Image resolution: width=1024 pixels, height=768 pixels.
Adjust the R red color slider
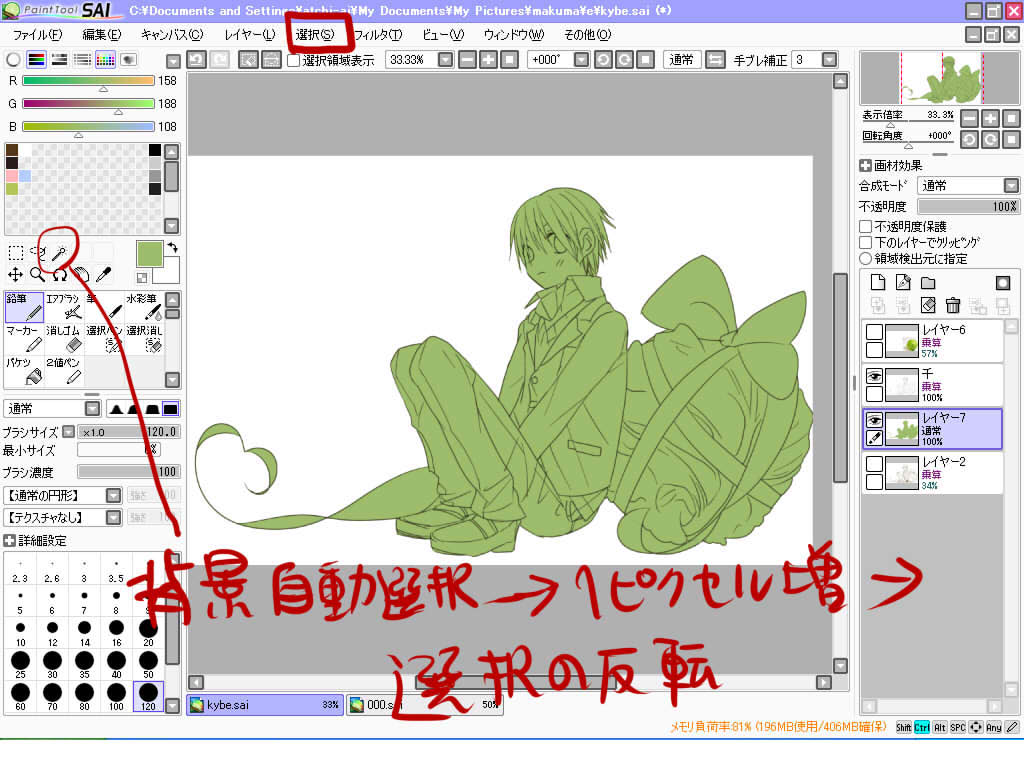[x=88, y=80]
